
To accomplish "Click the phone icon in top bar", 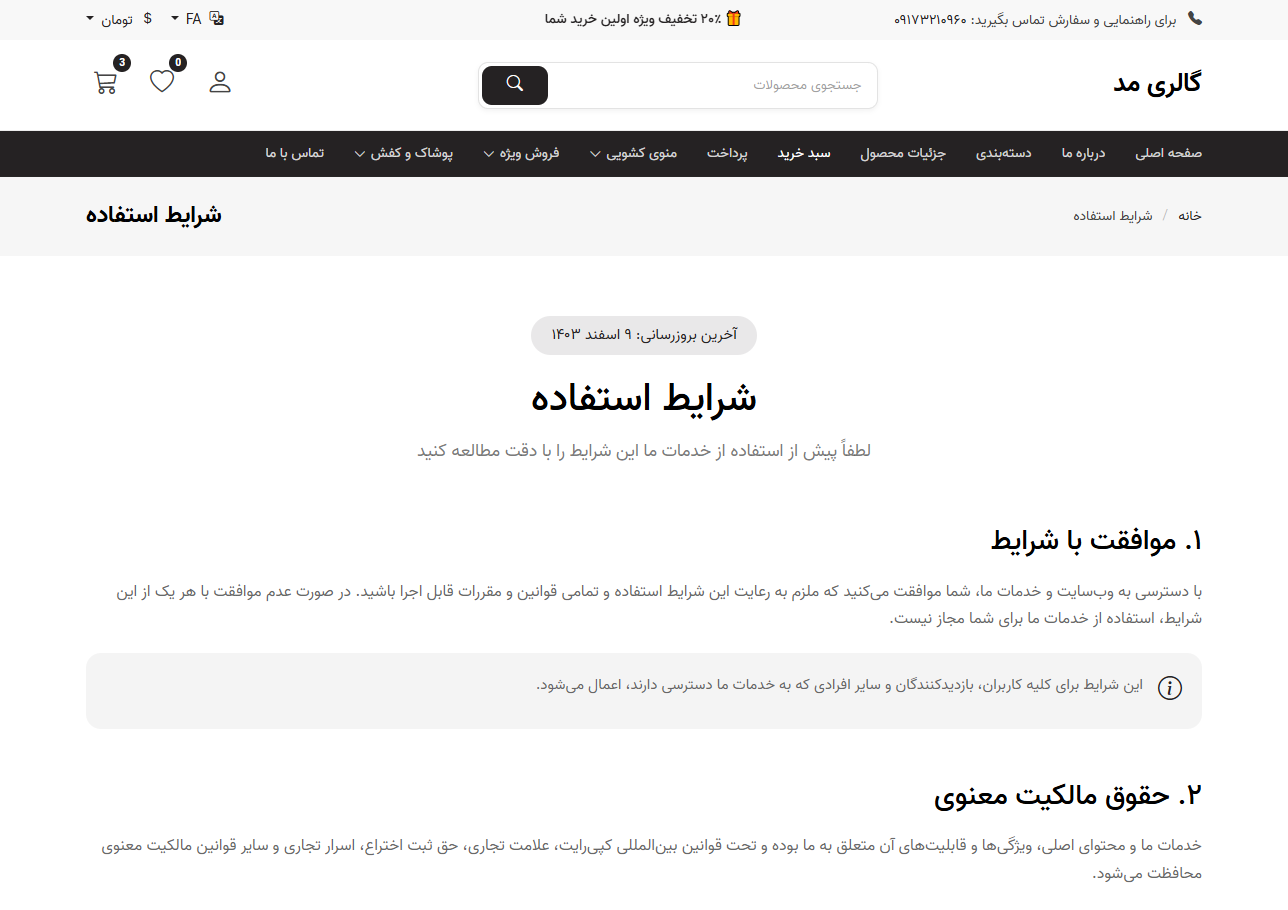I will (x=1196, y=18).
